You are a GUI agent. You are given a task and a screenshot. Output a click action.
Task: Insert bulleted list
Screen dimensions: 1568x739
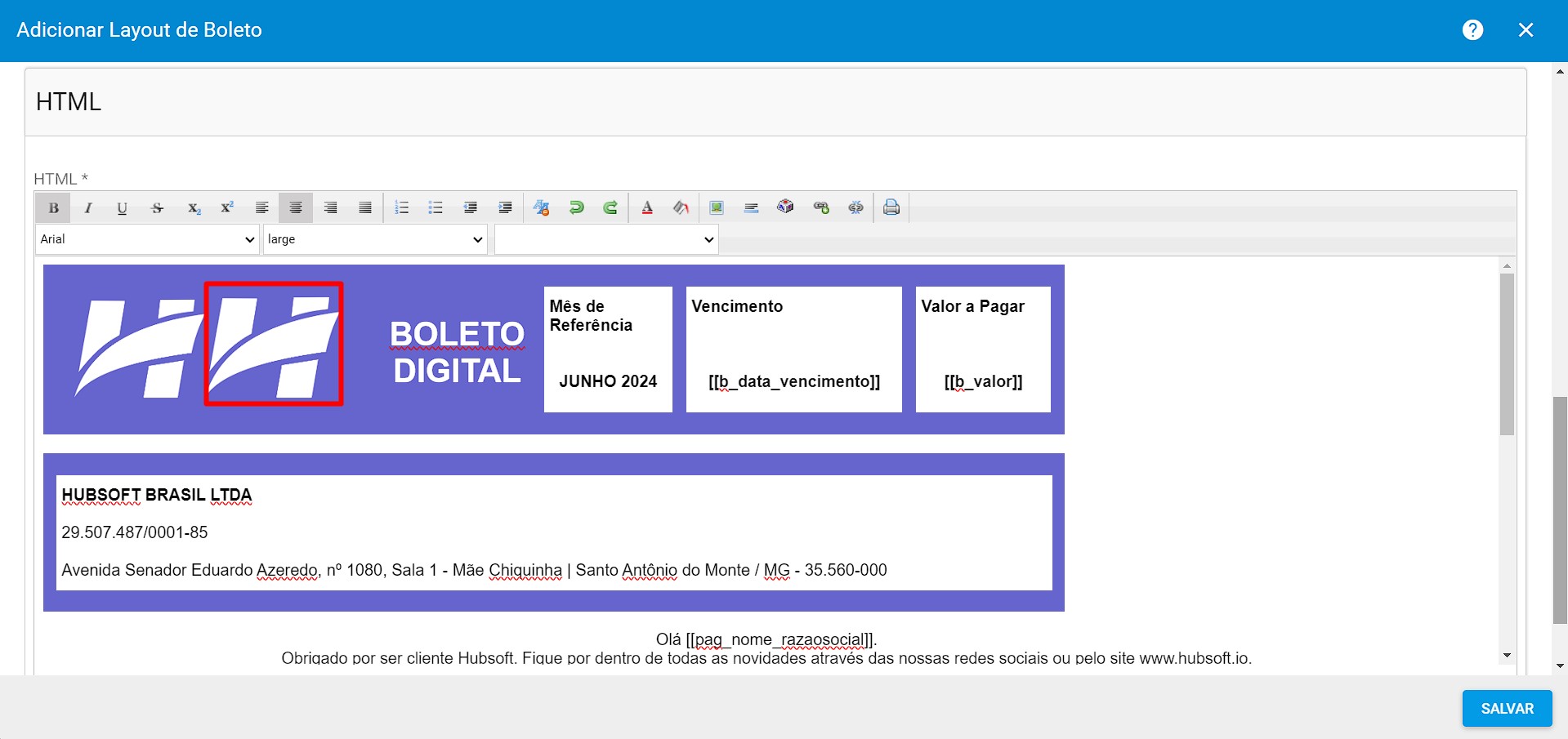click(x=436, y=208)
